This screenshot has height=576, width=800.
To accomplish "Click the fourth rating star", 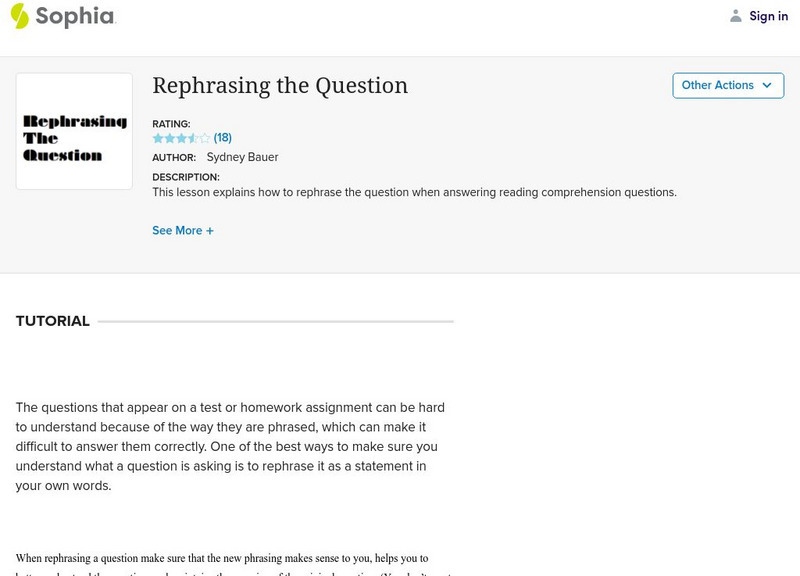I will coord(193,138).
